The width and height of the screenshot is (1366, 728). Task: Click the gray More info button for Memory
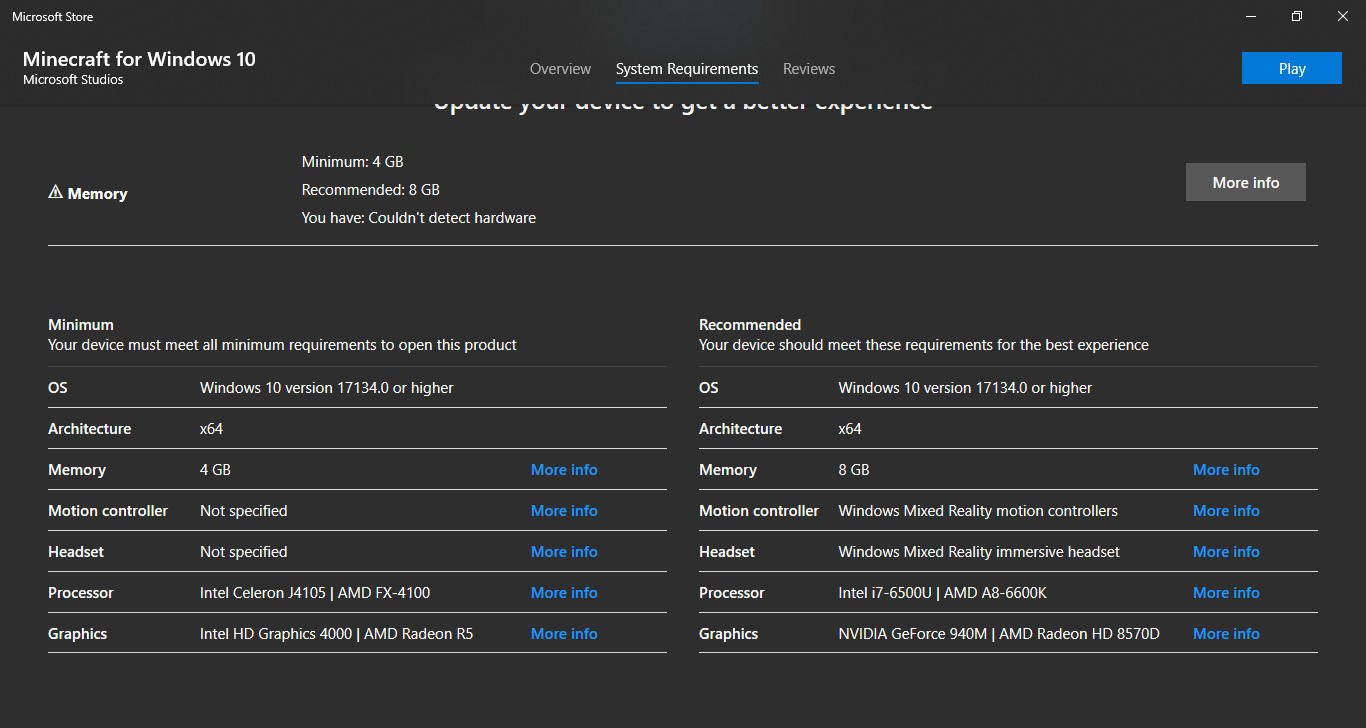pos(1246,182)
